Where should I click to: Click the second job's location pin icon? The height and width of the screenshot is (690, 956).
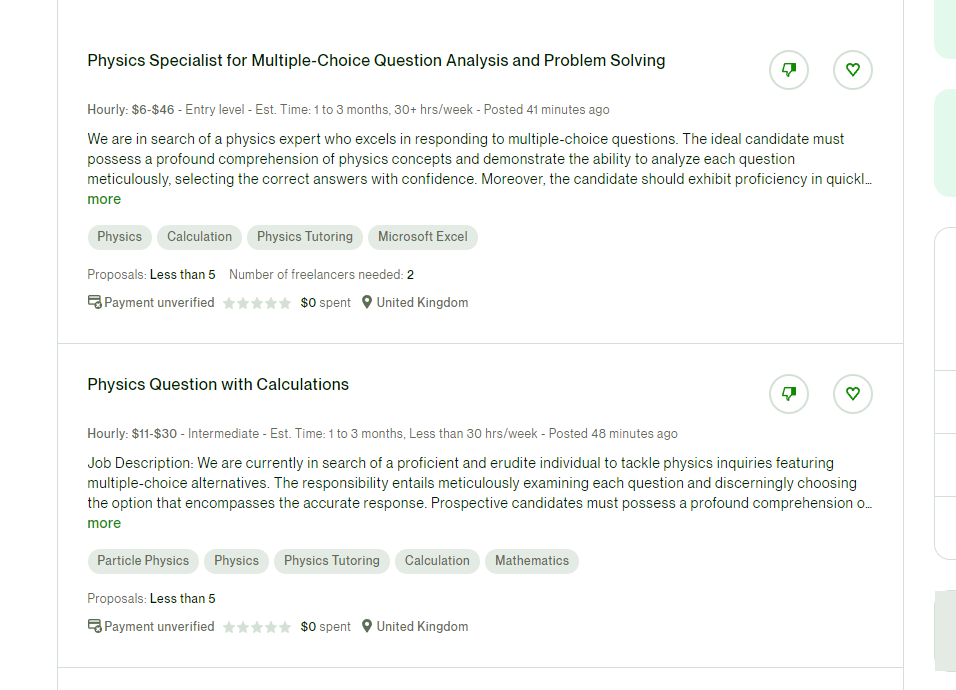pos(367,626)
